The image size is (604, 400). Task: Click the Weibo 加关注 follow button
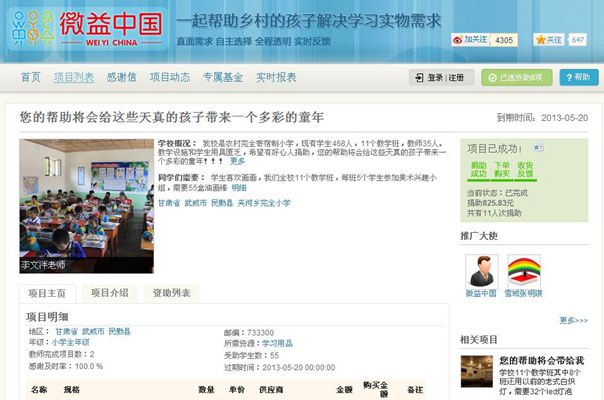tap(471, 40)
